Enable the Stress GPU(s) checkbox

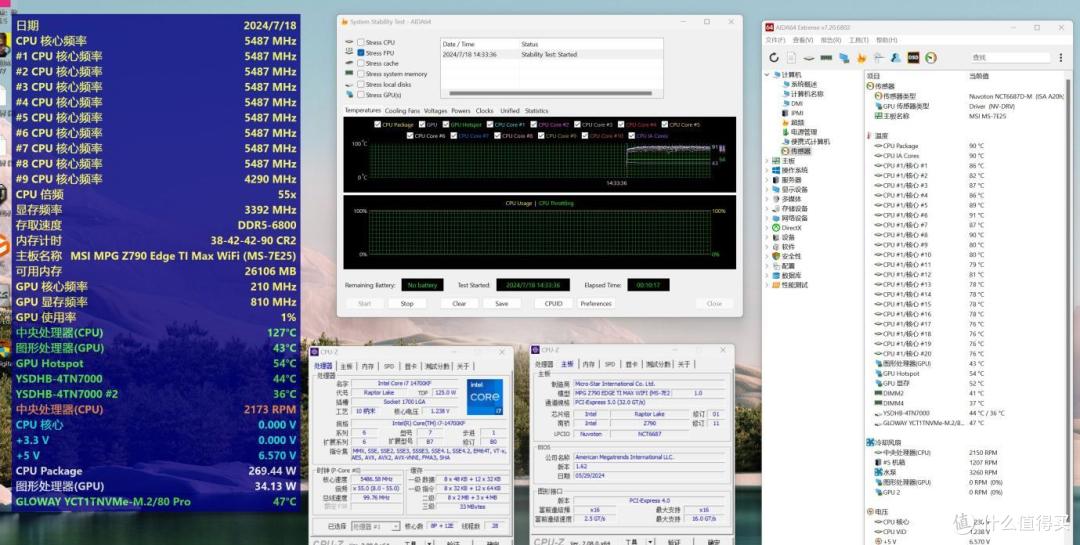[x=361, y=94]
